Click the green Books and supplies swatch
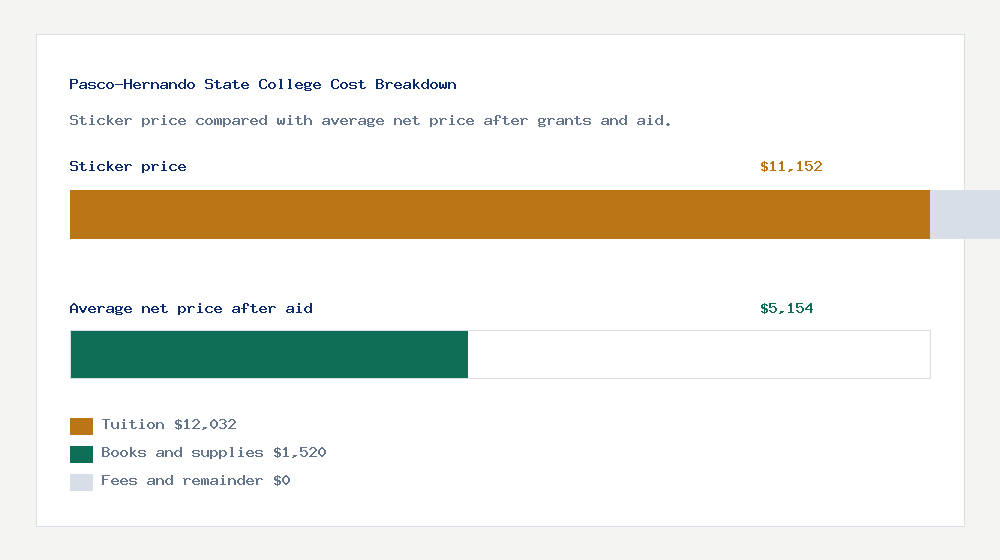Viewport: 1000px width, 560px height. pos(81,454)
